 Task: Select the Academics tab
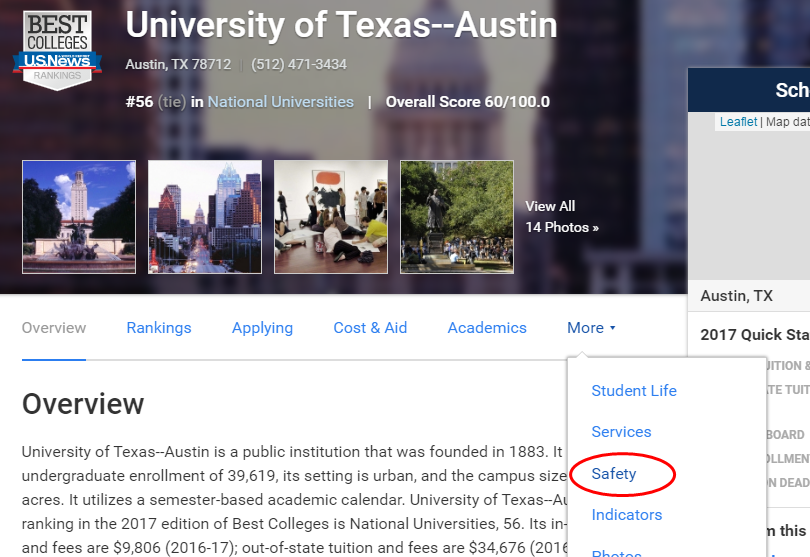click(x=487, y=328)
